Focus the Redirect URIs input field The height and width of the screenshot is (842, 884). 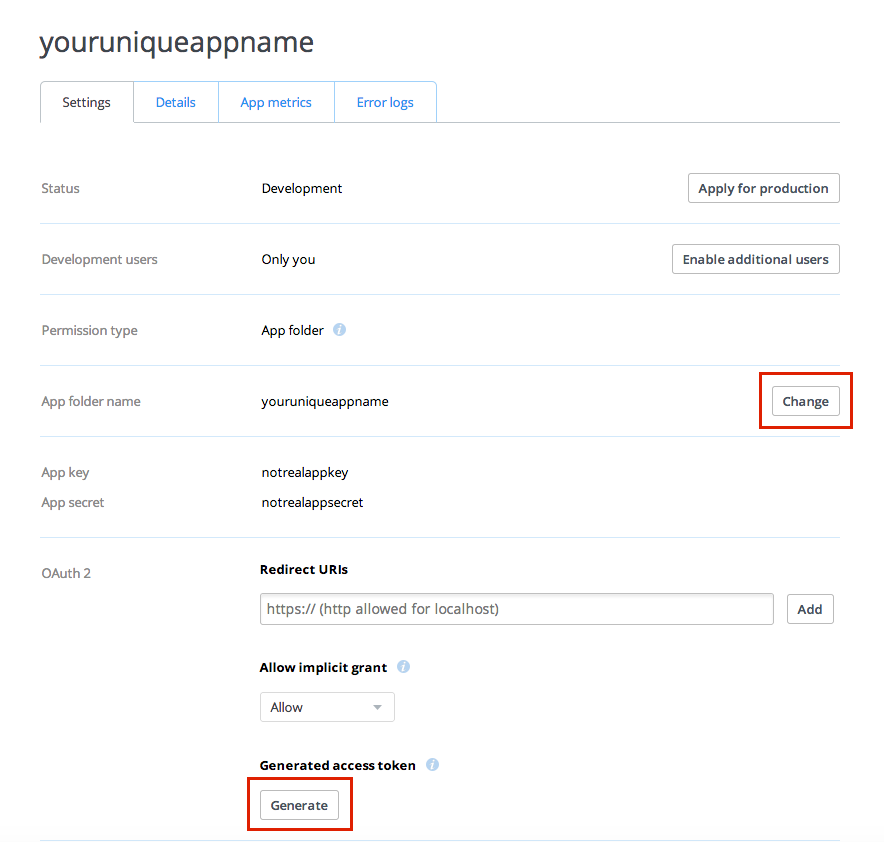[x=516, y=609]
